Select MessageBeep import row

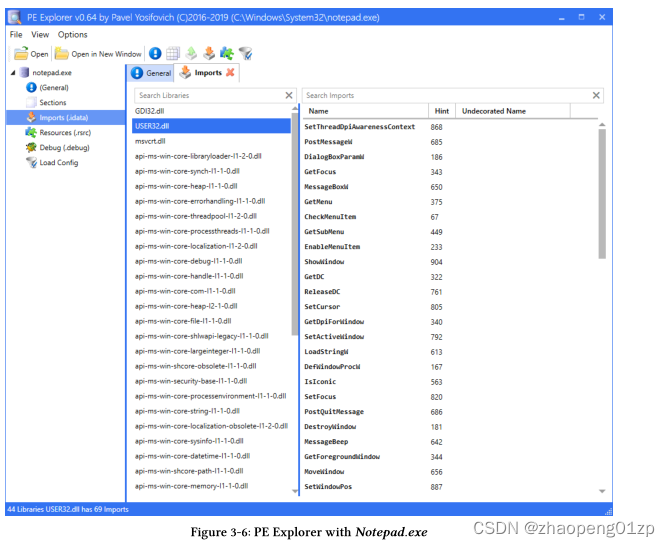[449, 442]
